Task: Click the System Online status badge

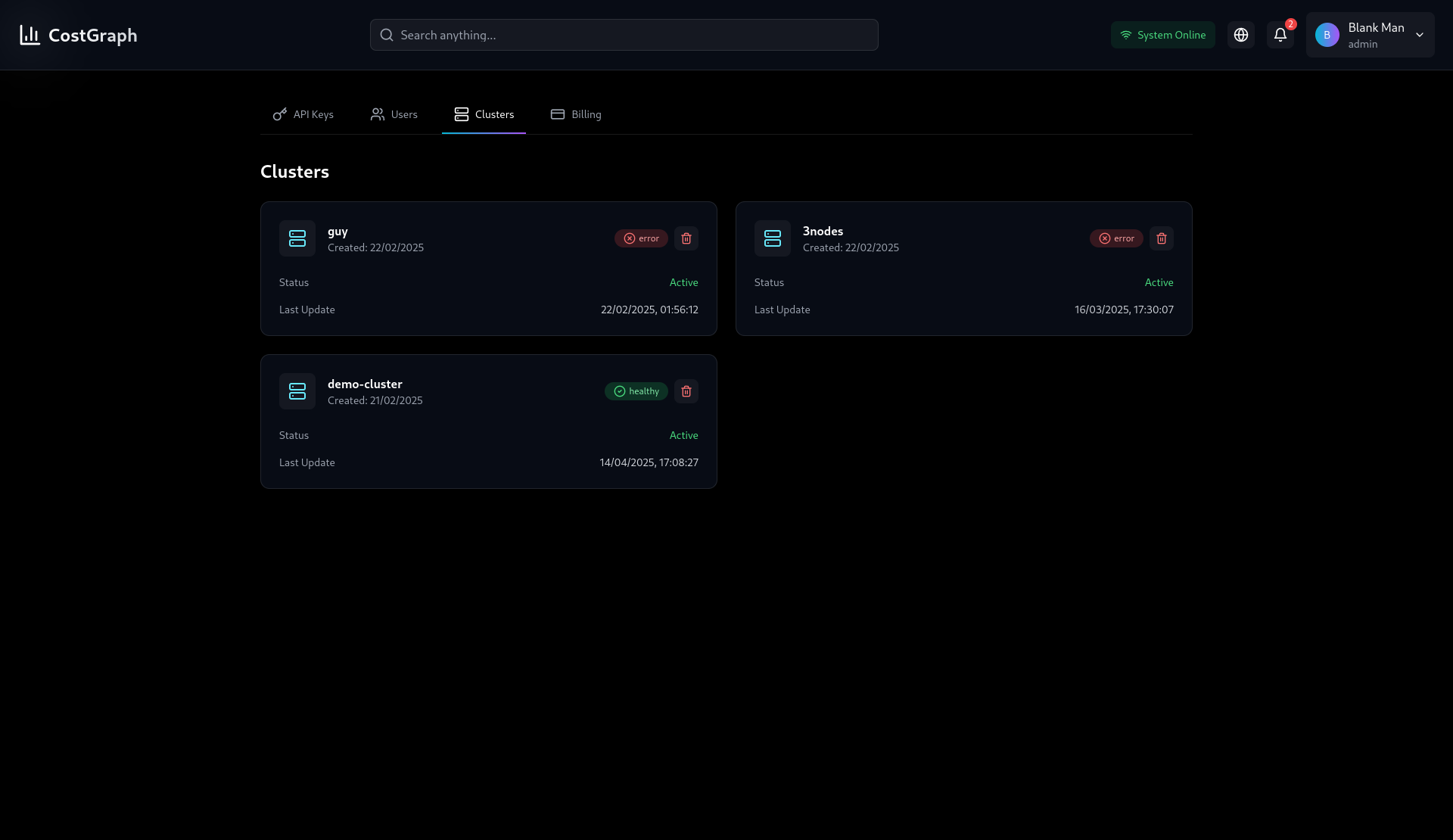Action: click(x=1162, y=35)
